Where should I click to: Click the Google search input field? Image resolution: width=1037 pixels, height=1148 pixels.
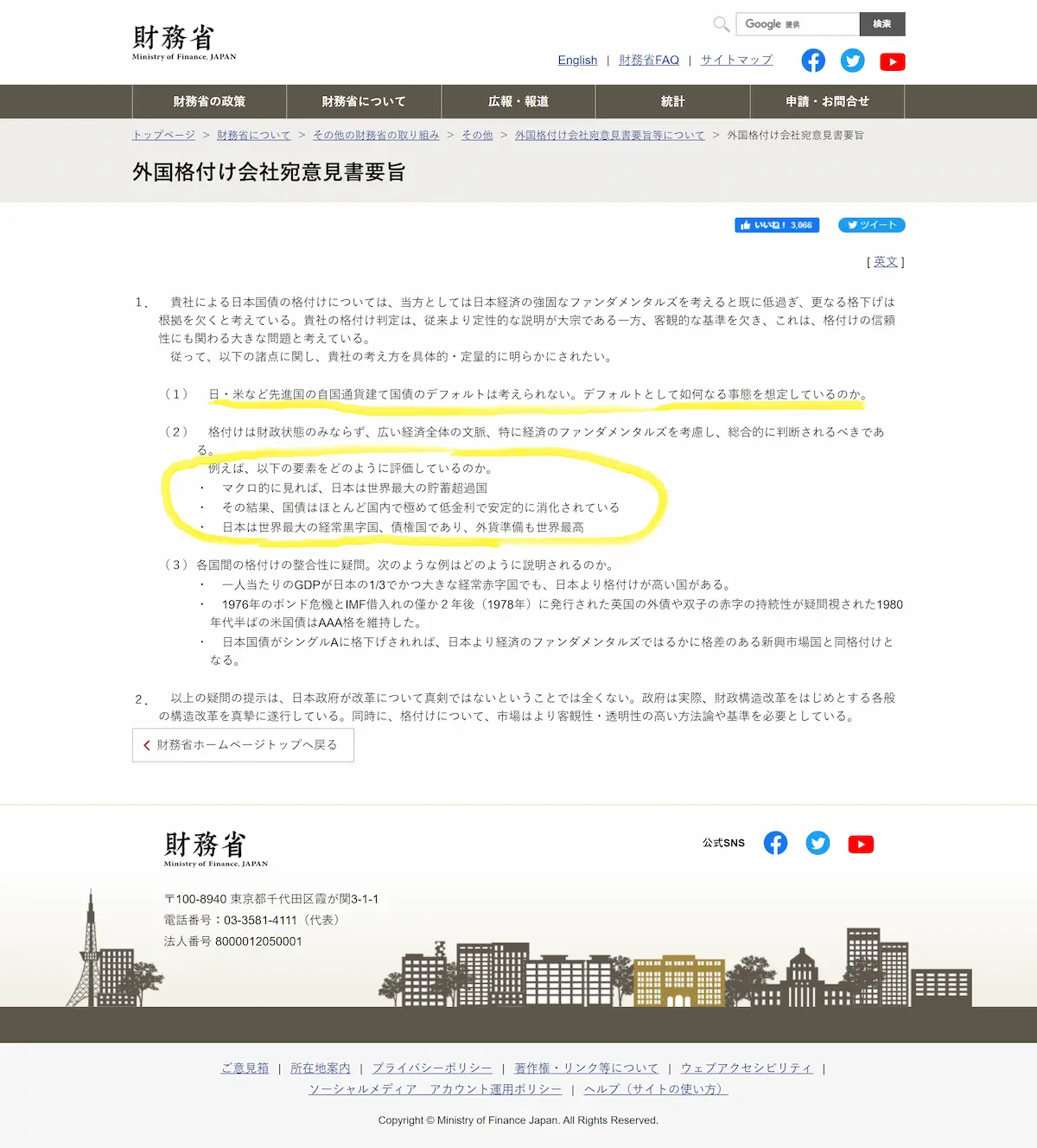797,24
